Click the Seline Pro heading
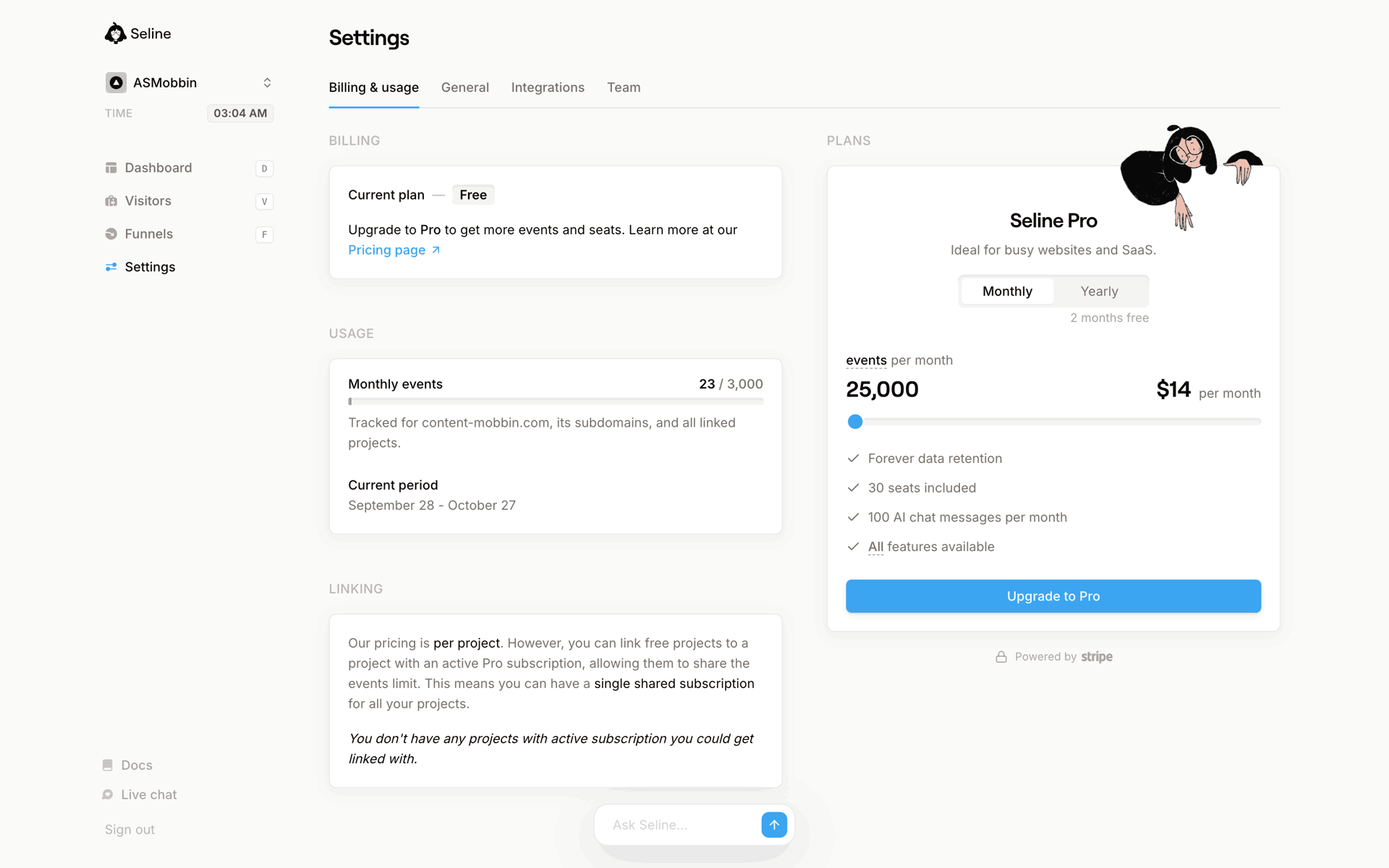Image resolution: width=1389 pixels, height=868 pixels. coord(1053,221)
